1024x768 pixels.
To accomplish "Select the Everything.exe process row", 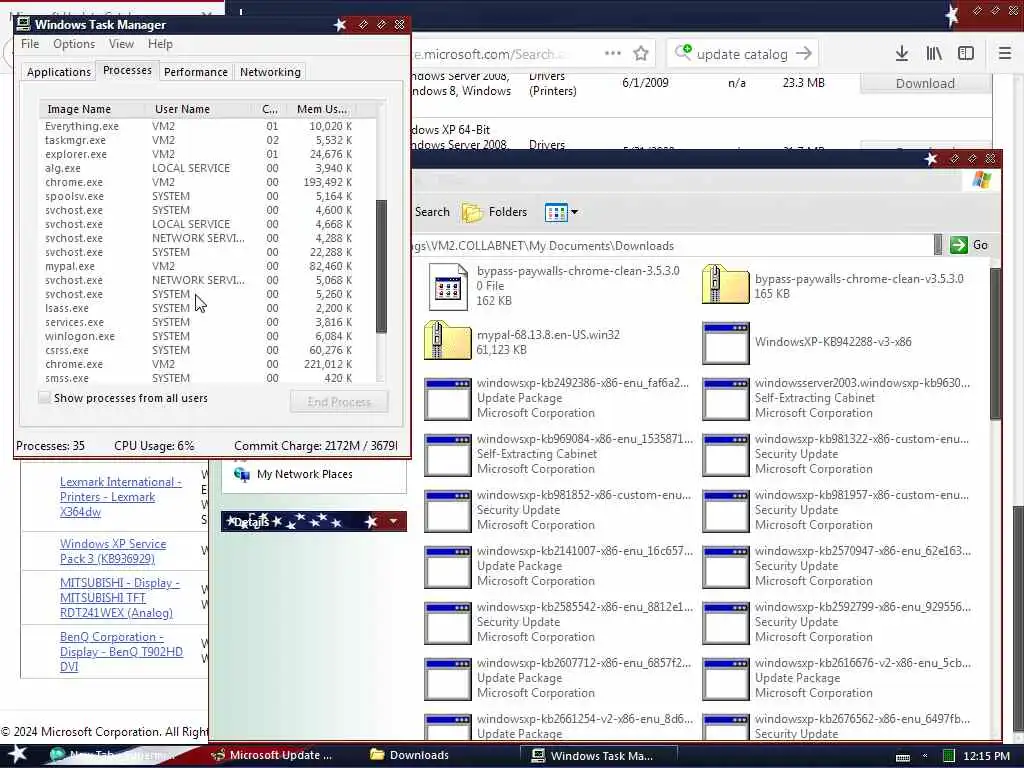I will coord(199,126).
